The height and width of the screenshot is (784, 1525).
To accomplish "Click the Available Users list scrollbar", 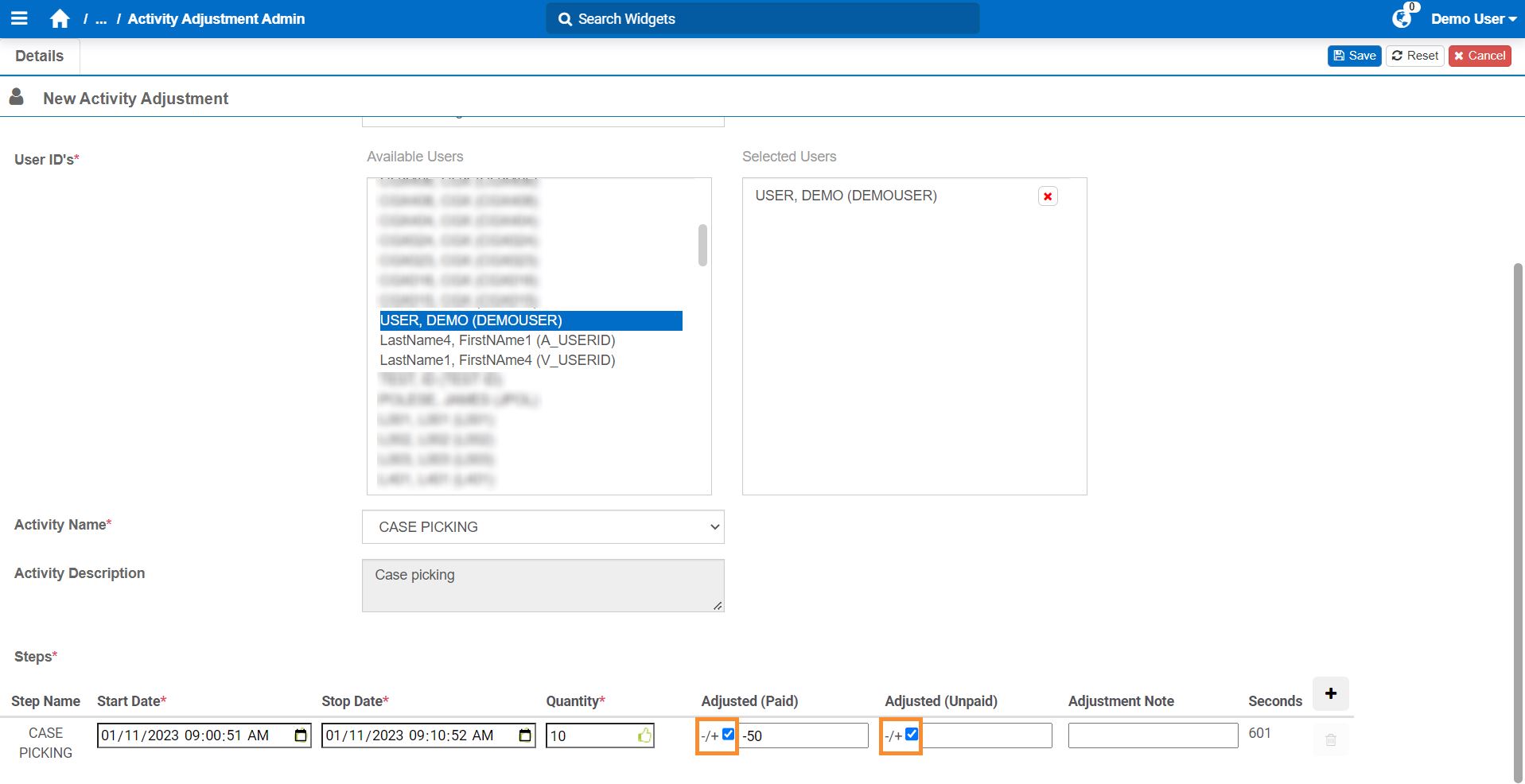I will [702, 245].
